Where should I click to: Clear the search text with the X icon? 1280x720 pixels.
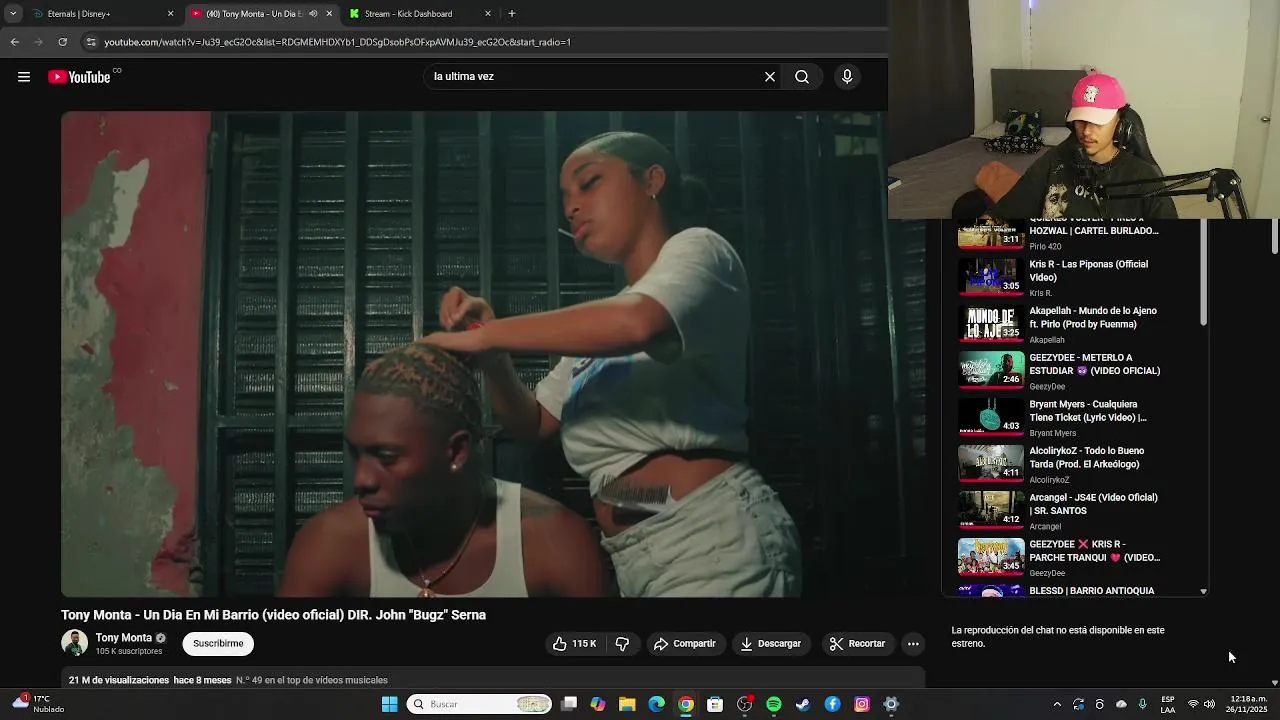coord(770,77)
